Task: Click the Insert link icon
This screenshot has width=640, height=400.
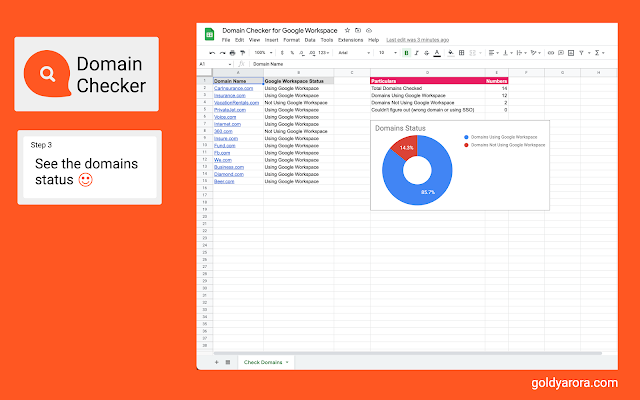Action: [x=551, y=53]
